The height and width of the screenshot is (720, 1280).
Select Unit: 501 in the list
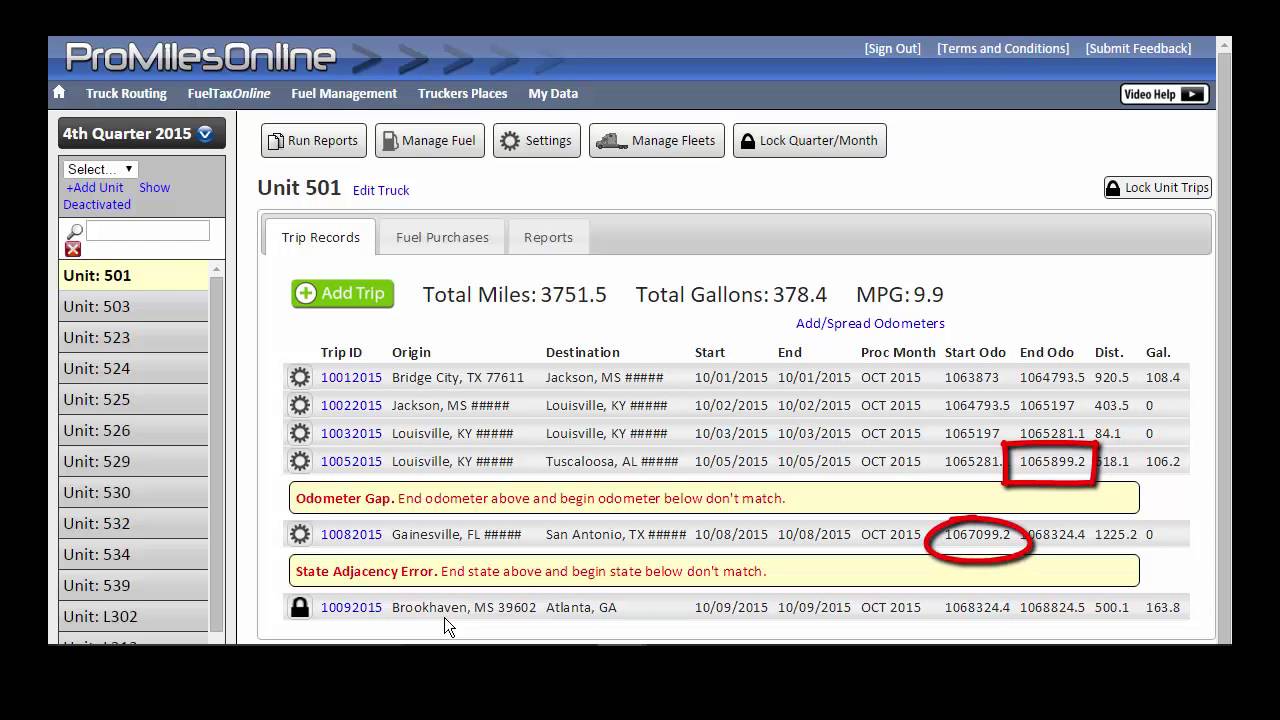tap(133, 275)
